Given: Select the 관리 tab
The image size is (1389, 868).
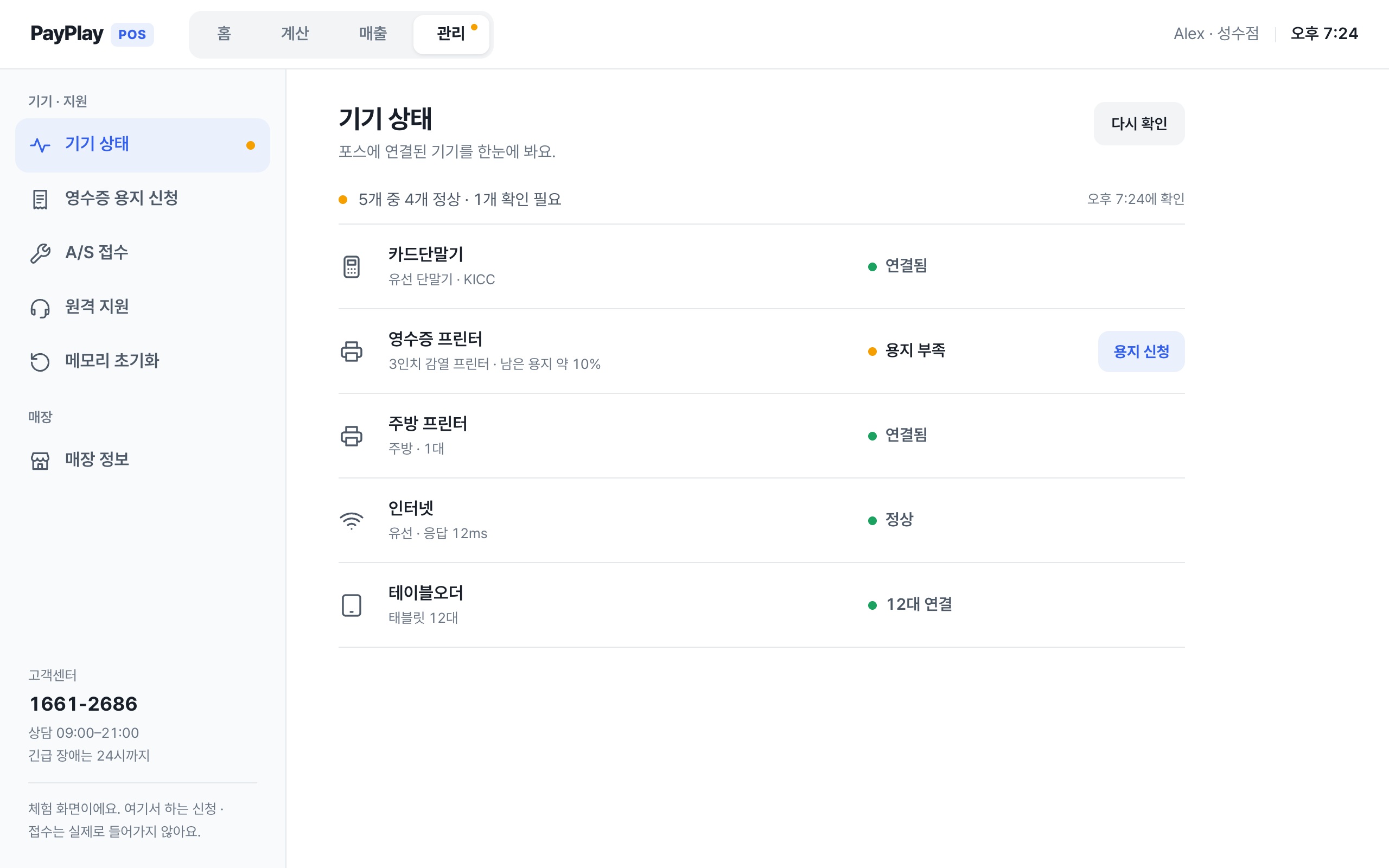Looking at the screenshot, I should [x=451, y=34].
